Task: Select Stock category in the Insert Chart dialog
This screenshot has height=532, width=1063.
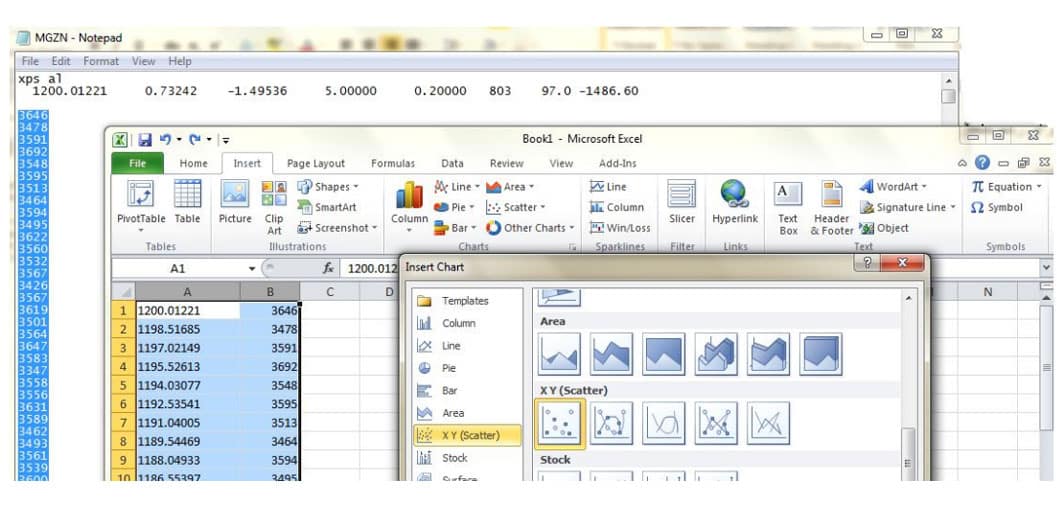Action: point(466,457)
